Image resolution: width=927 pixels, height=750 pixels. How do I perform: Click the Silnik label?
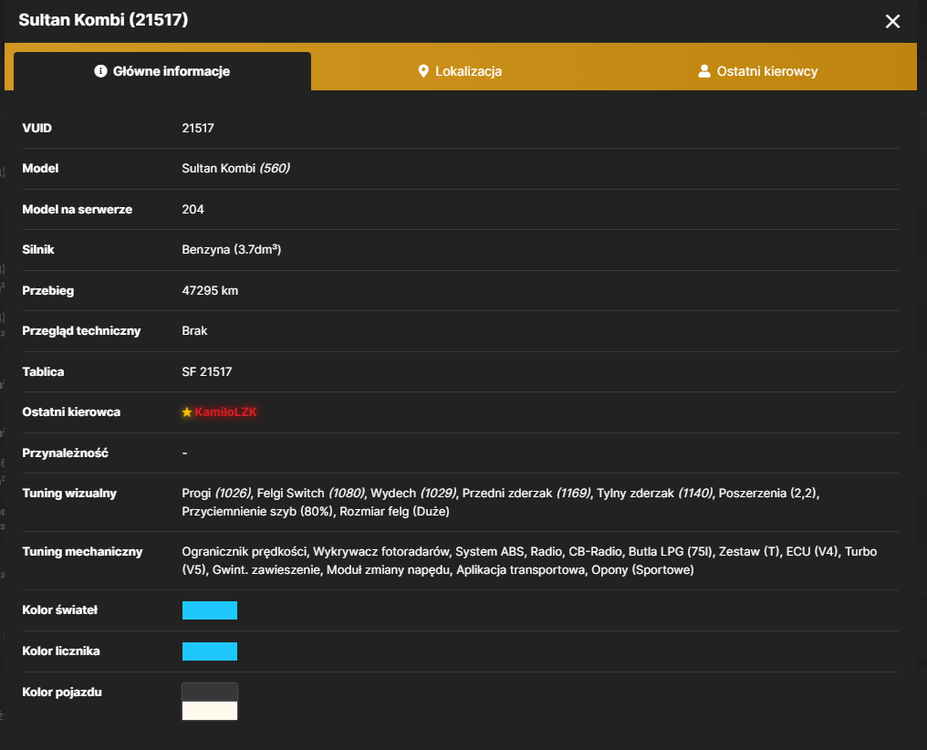[38, 249]
